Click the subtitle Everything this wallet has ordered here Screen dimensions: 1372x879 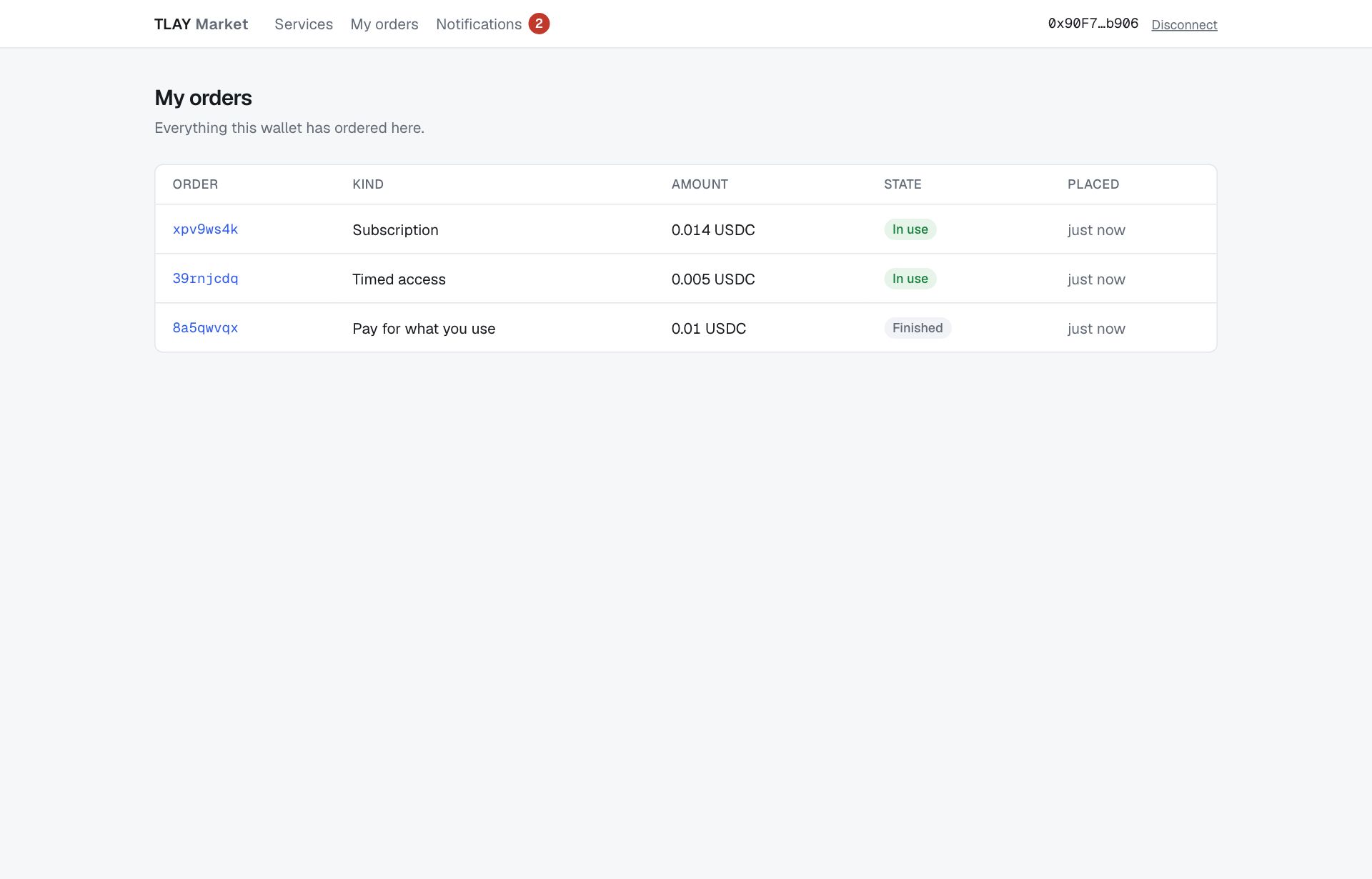(289, 128)
